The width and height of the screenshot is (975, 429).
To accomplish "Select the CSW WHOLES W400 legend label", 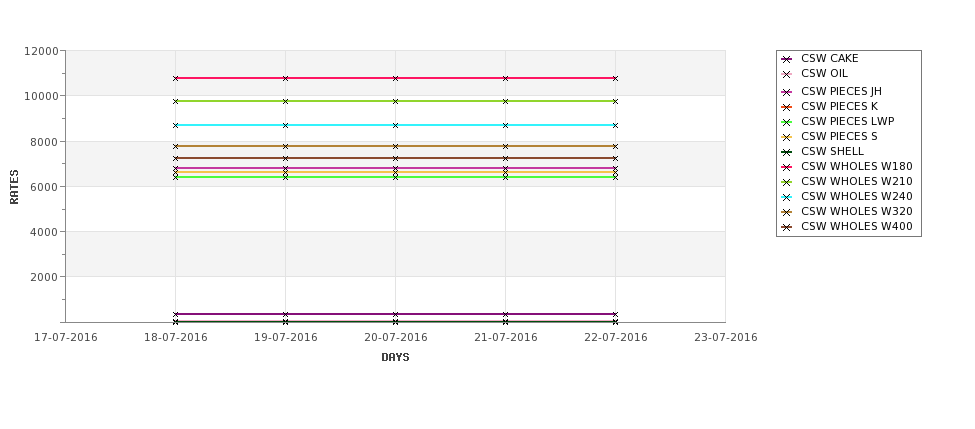I will (856, 227).
